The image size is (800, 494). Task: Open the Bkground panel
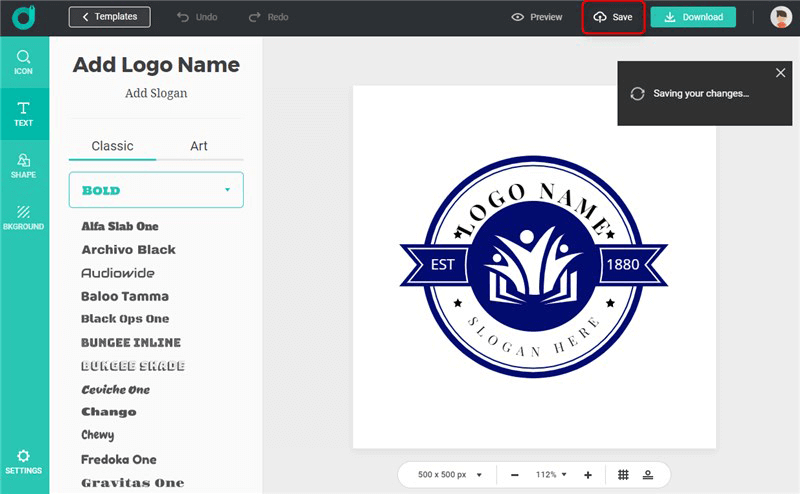tap(23, 217)
